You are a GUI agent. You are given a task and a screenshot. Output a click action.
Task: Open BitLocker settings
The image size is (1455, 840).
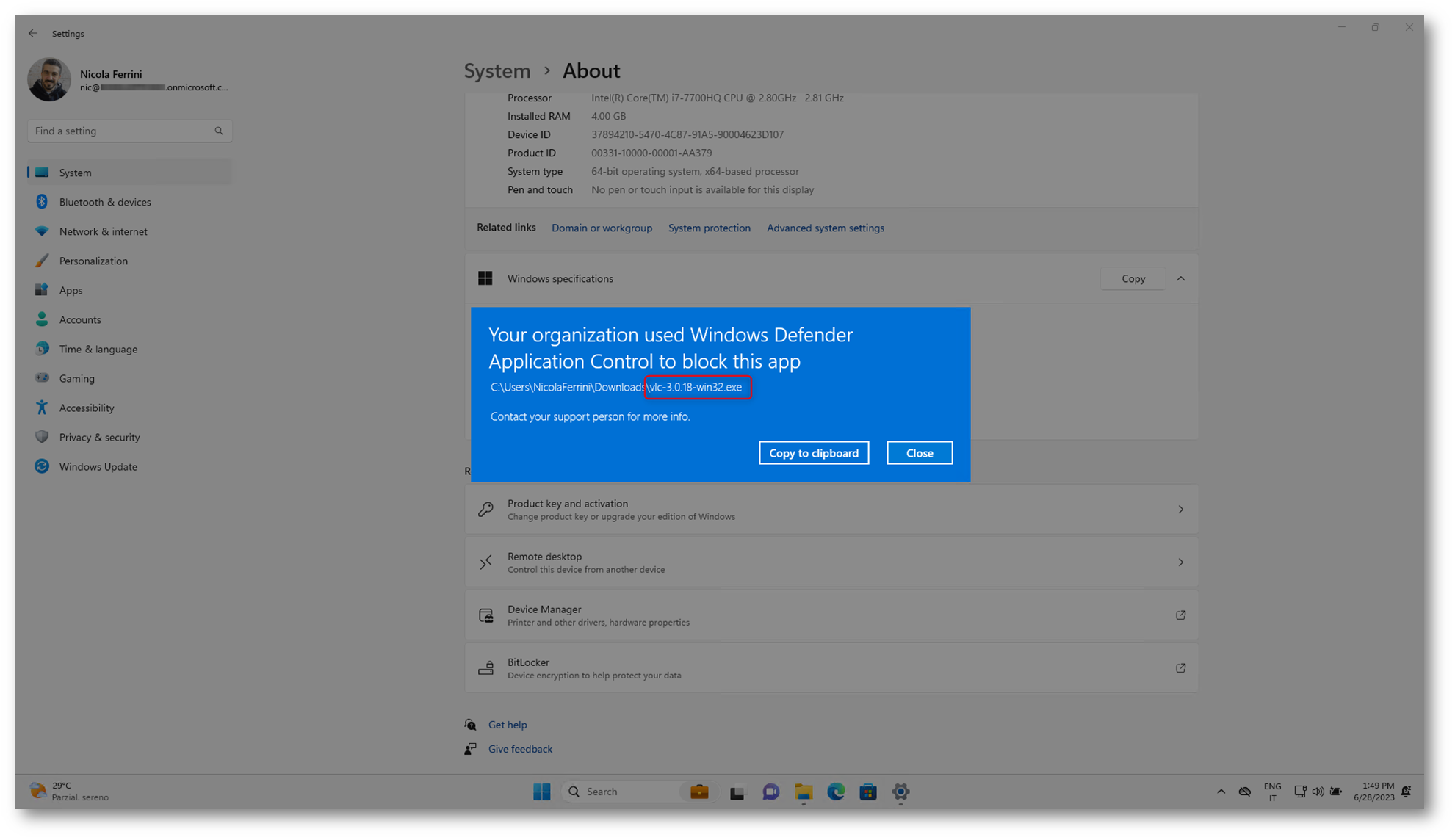[x=831, y=668]
